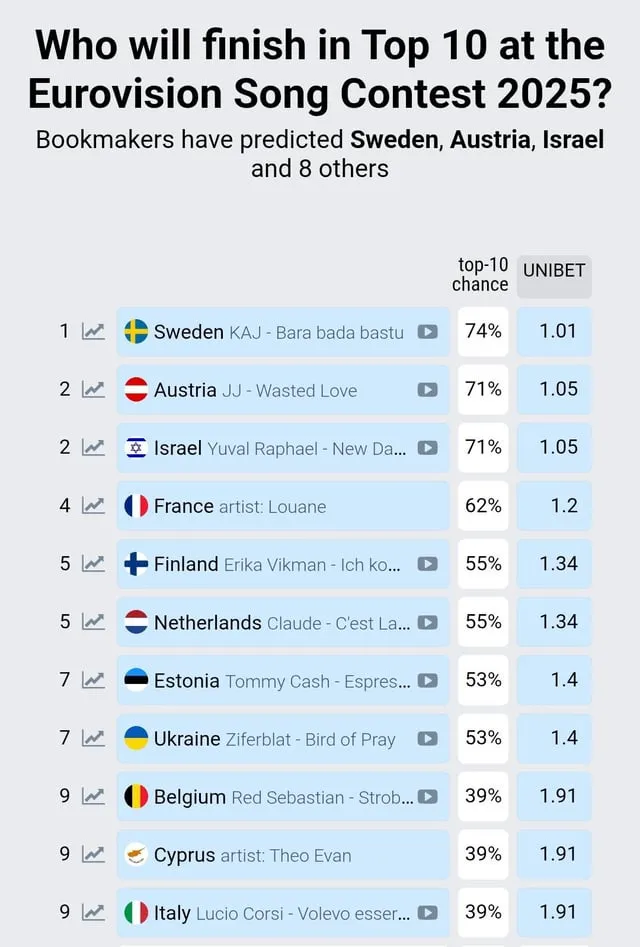Image resolution: width=640 pixels, height=947 pixels.
Task: Play Sweden's Bara bada bastu video
Action: [427, 332]
